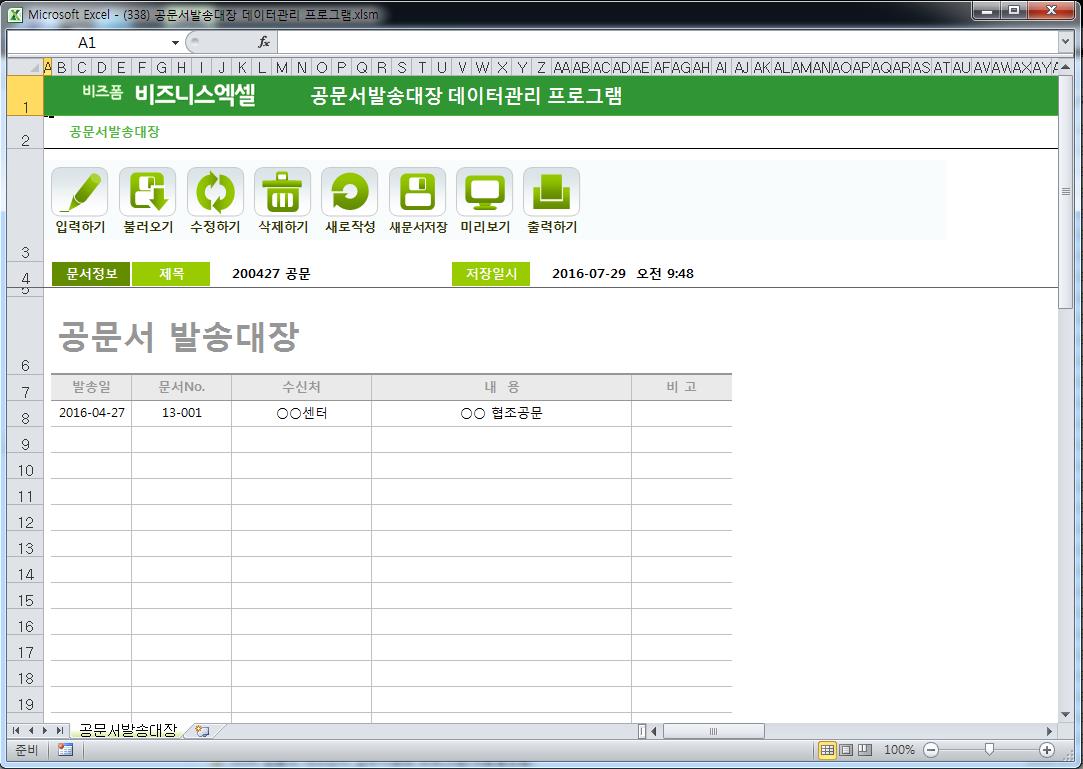
Task: Click the 제목 label button
Action: pyautogui.click(x=171, y=274)
